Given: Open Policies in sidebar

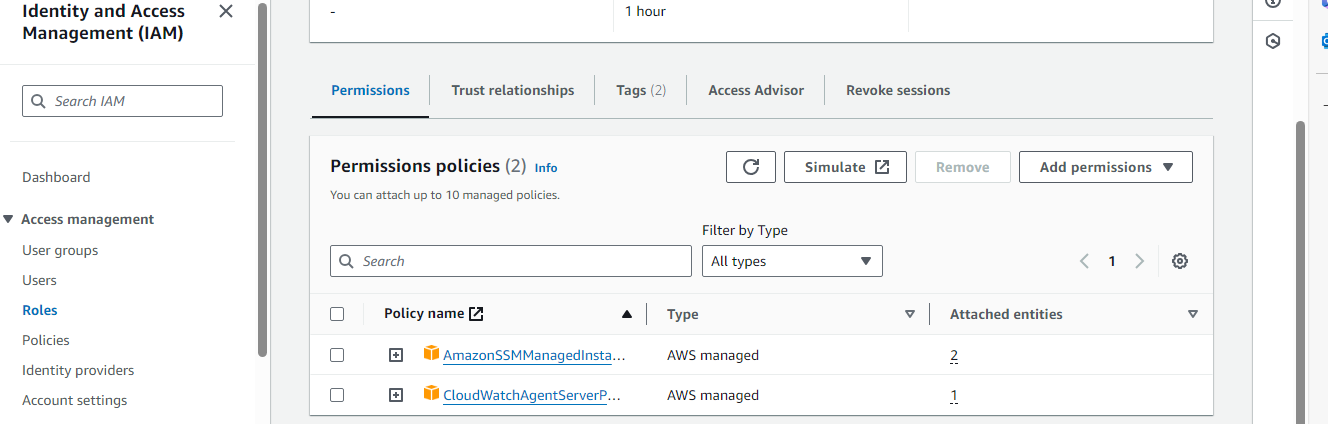Looking at the screenshot, I should click(46, 340).
